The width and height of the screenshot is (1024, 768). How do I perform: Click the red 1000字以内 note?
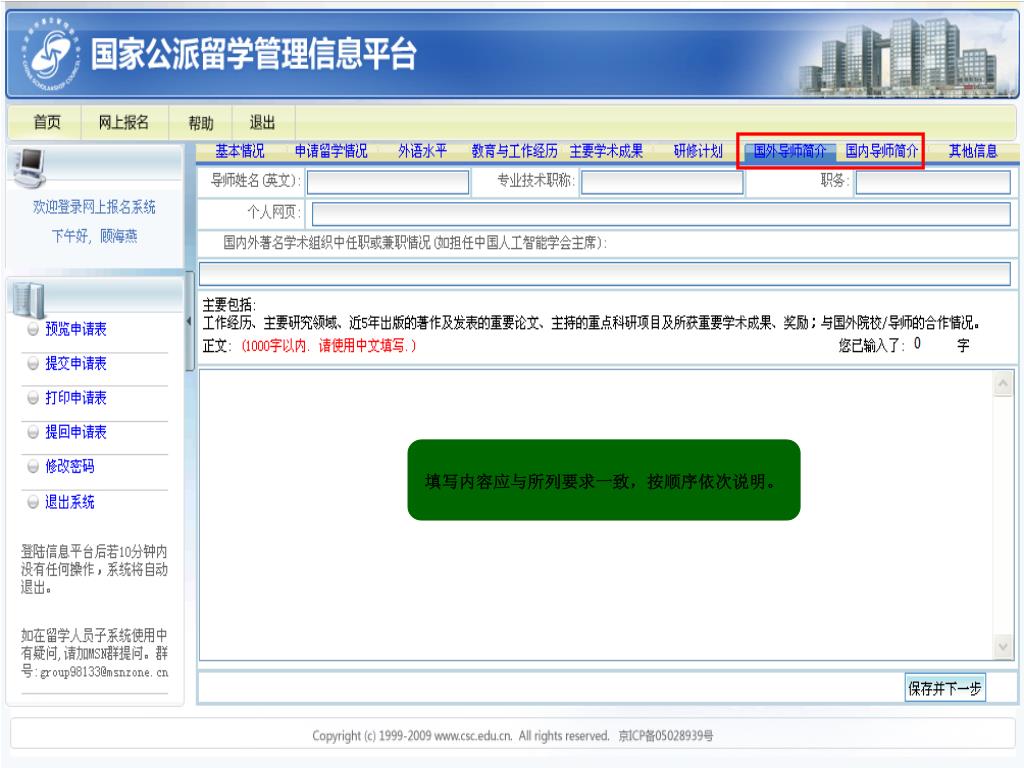pos(328,346)
